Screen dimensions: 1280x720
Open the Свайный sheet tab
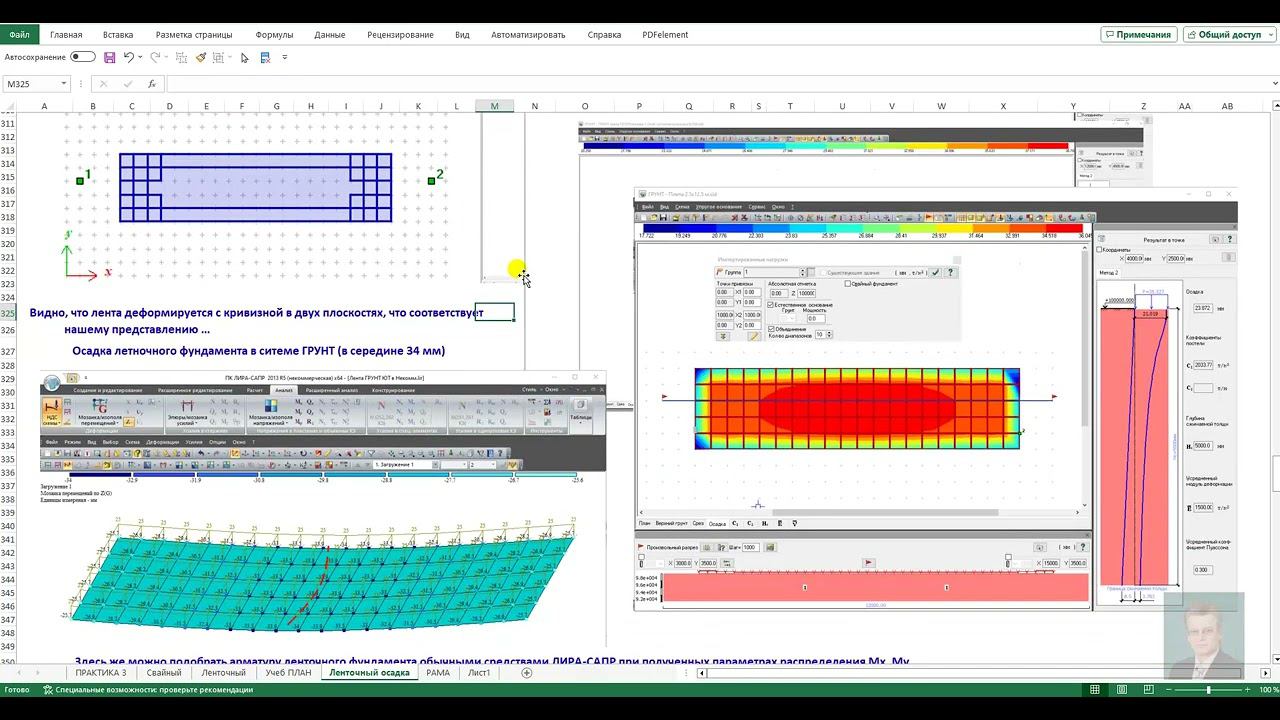[164, 673]
